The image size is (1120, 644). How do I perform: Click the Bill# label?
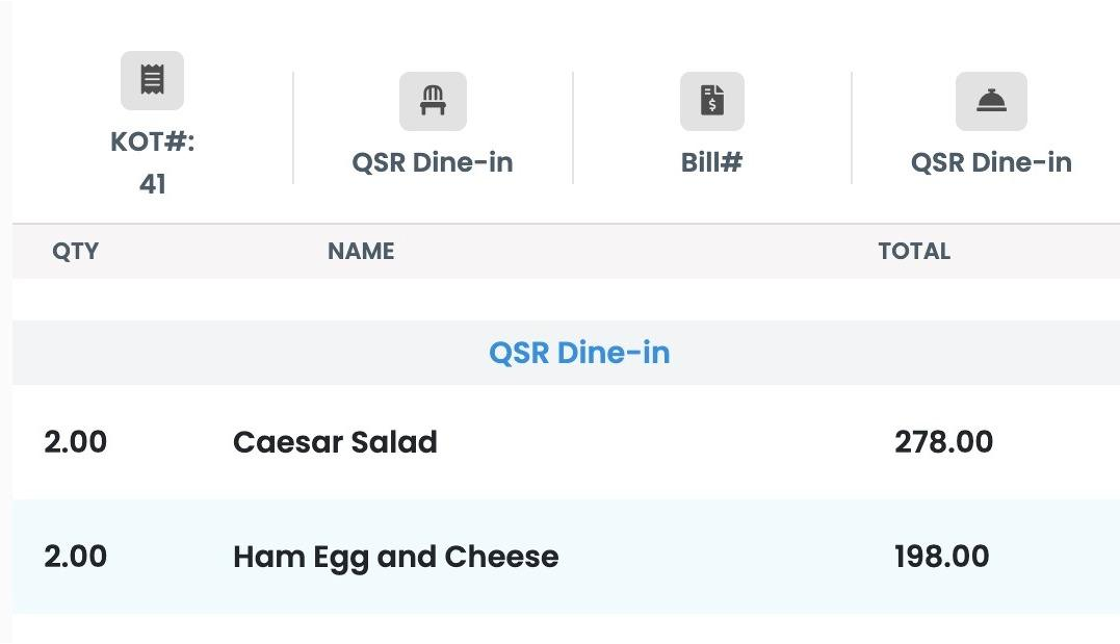tap(711, 163)
